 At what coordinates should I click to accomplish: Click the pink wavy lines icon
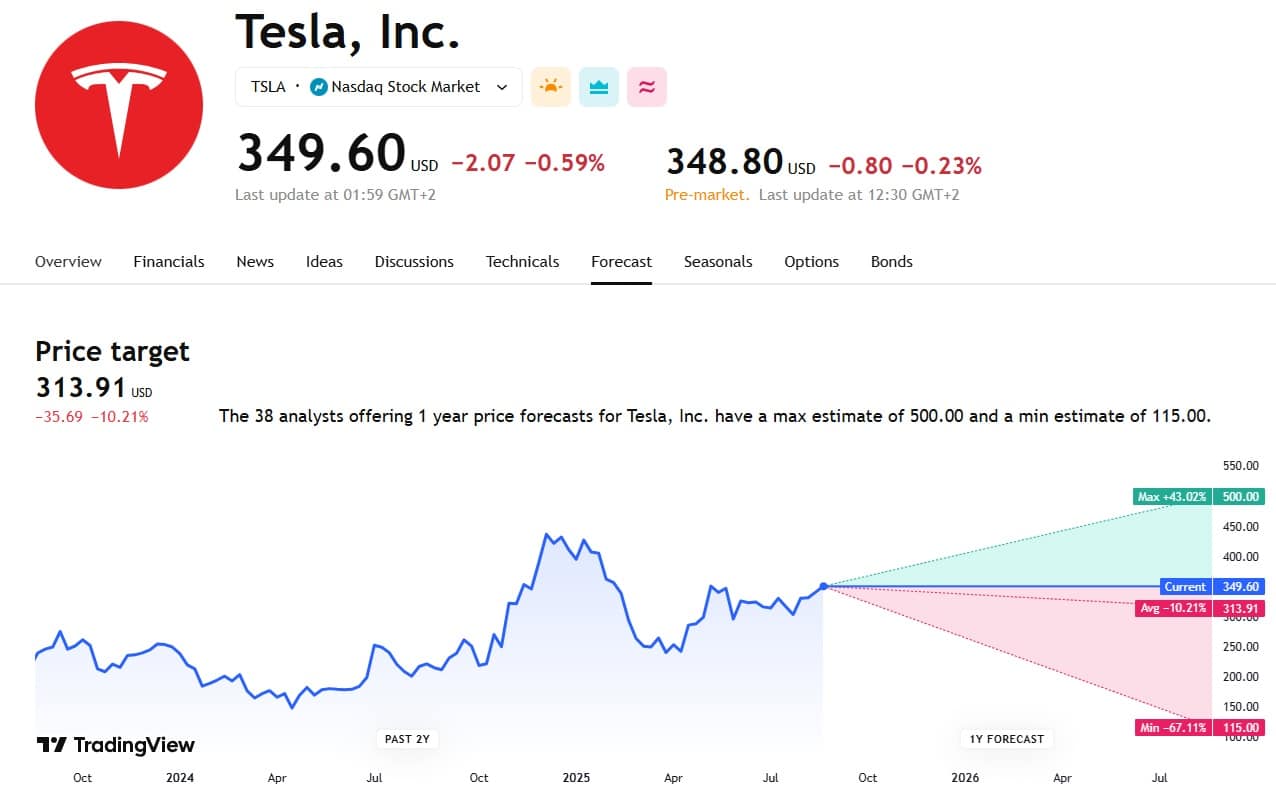pos(647,87)
